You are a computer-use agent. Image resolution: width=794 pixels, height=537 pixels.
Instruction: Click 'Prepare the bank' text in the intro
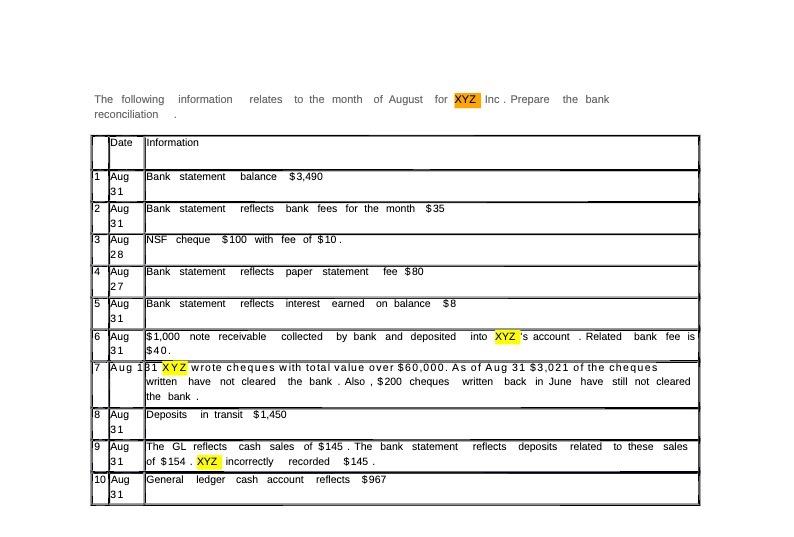pos(560,100)
